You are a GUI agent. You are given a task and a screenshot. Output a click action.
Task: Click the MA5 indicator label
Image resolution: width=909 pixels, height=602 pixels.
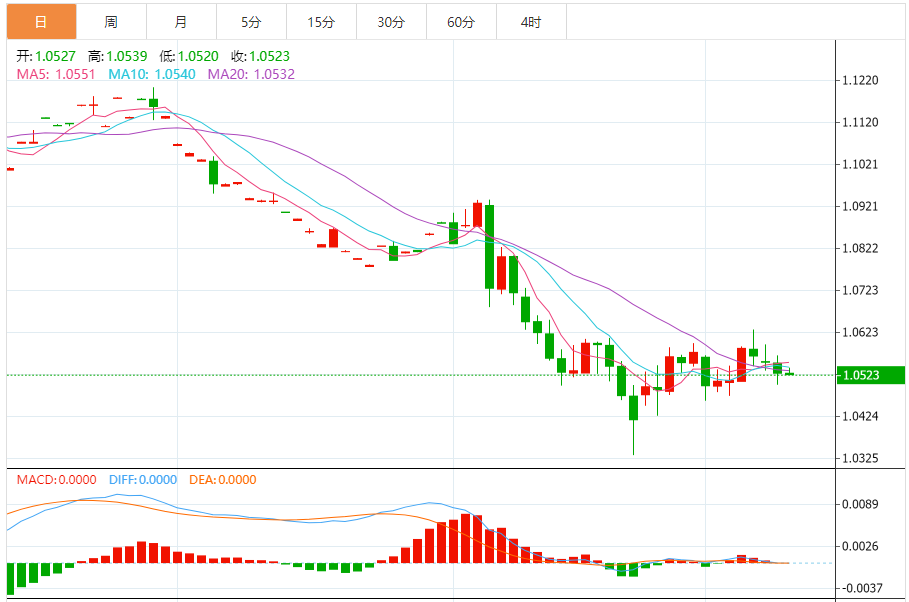tap(56, 74)
